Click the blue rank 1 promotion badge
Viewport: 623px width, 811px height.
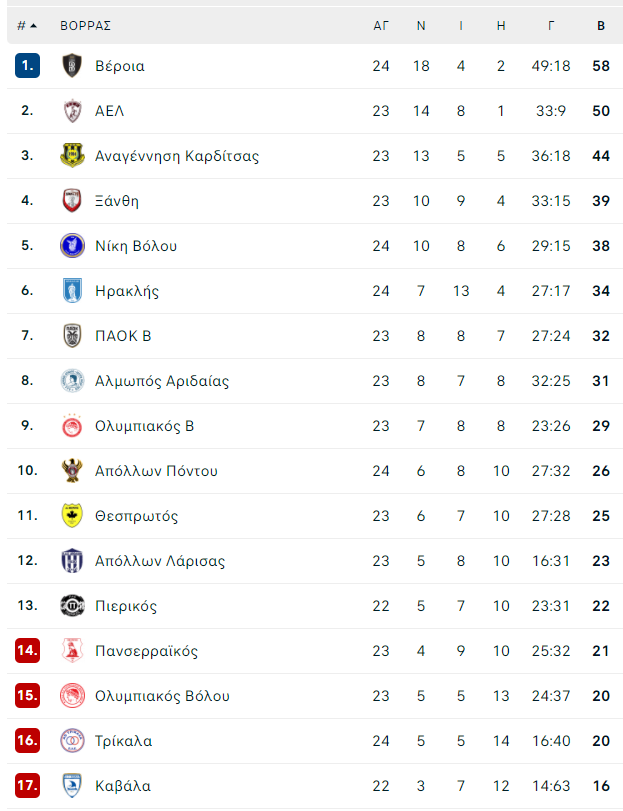(27, 66)
